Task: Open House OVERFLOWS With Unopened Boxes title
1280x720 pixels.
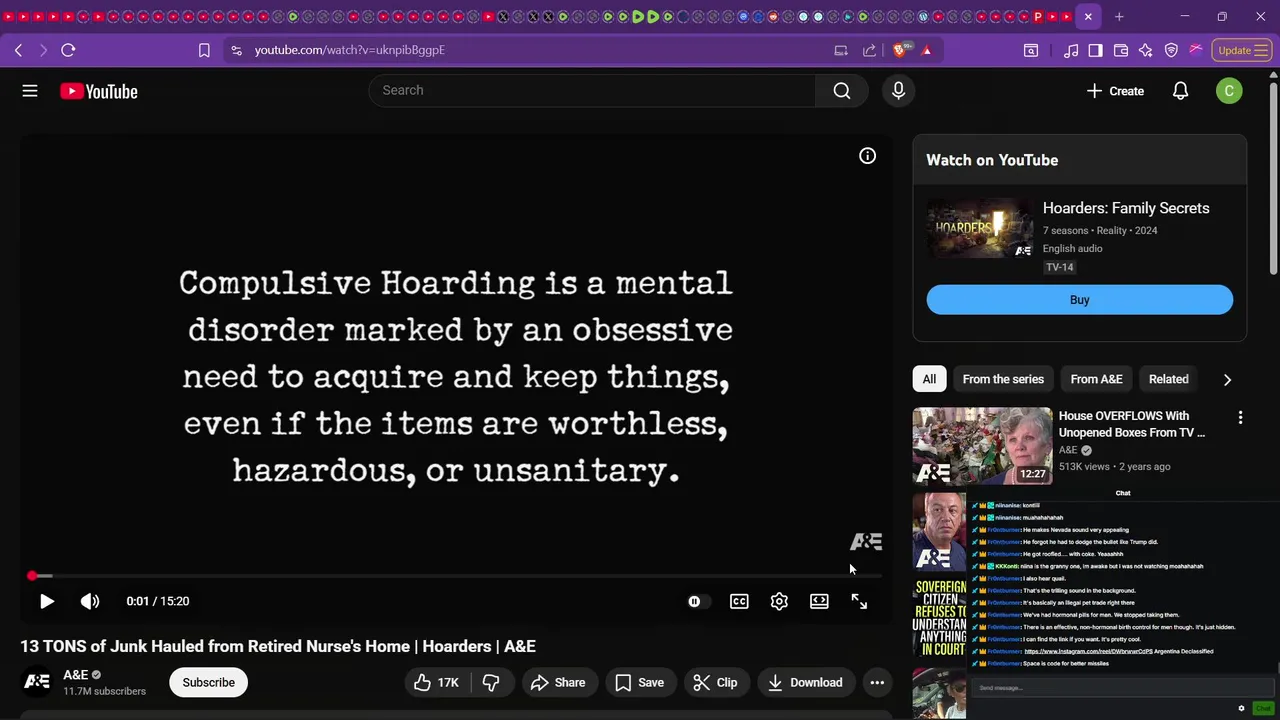Action: (1131, 424)
